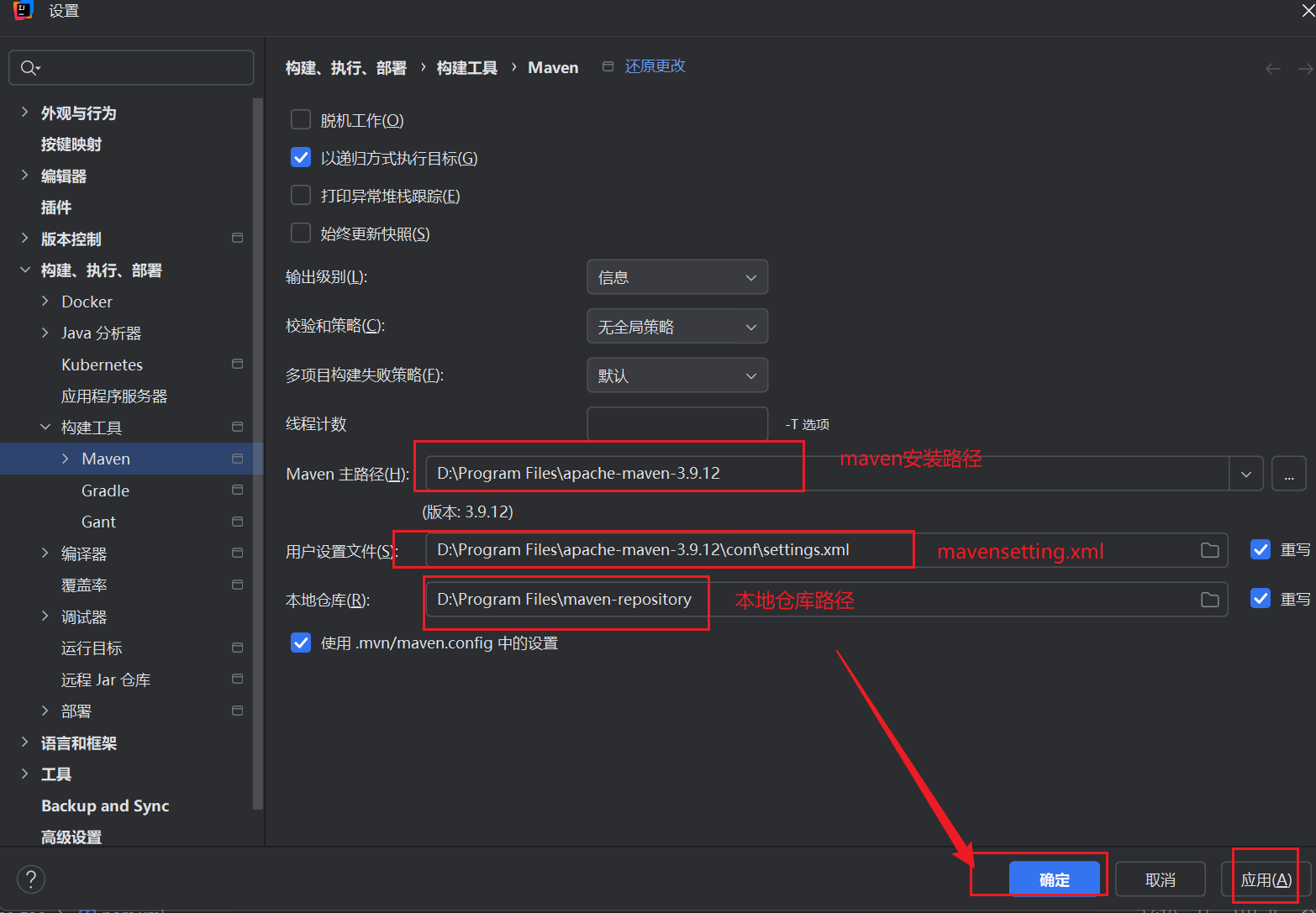Select Gant in settings tree
The height and width of the screenshot is (913, 1316).
(98, 522)
